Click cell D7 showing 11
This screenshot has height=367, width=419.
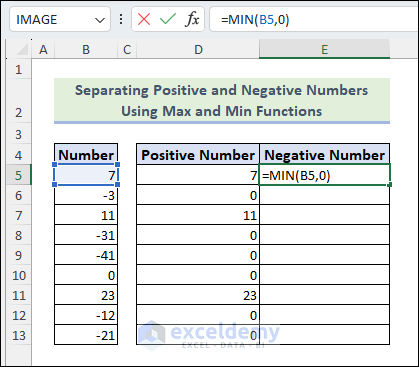pyautogui.click(x=198, y=215)
